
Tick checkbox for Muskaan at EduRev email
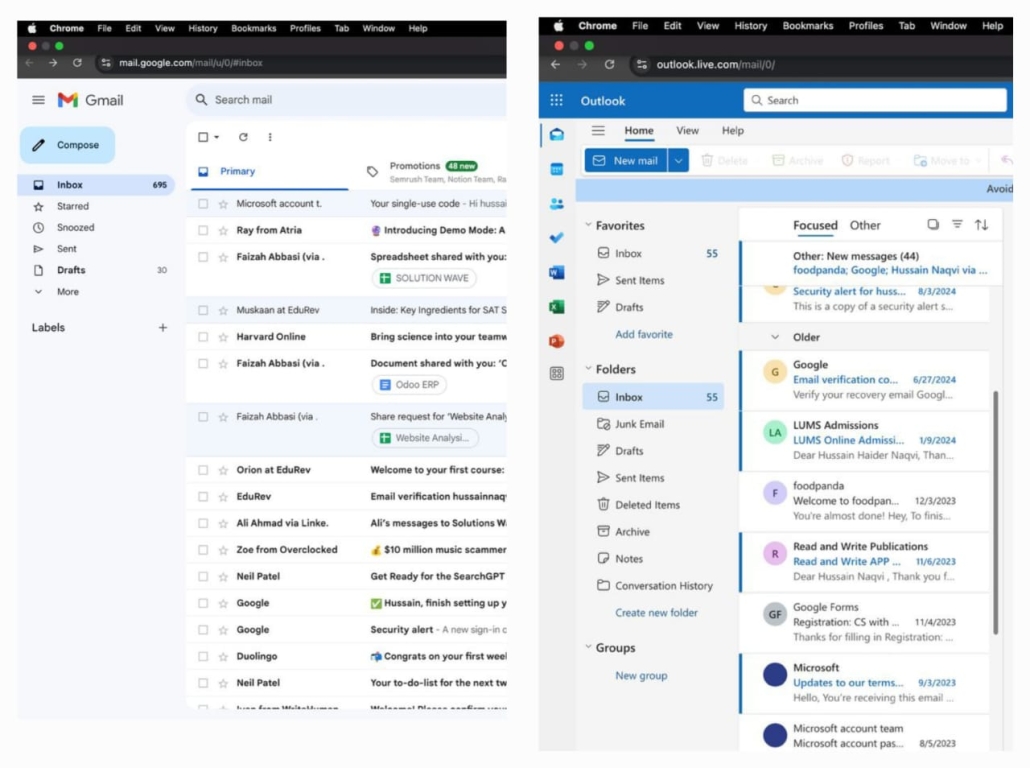coord(203,310)
